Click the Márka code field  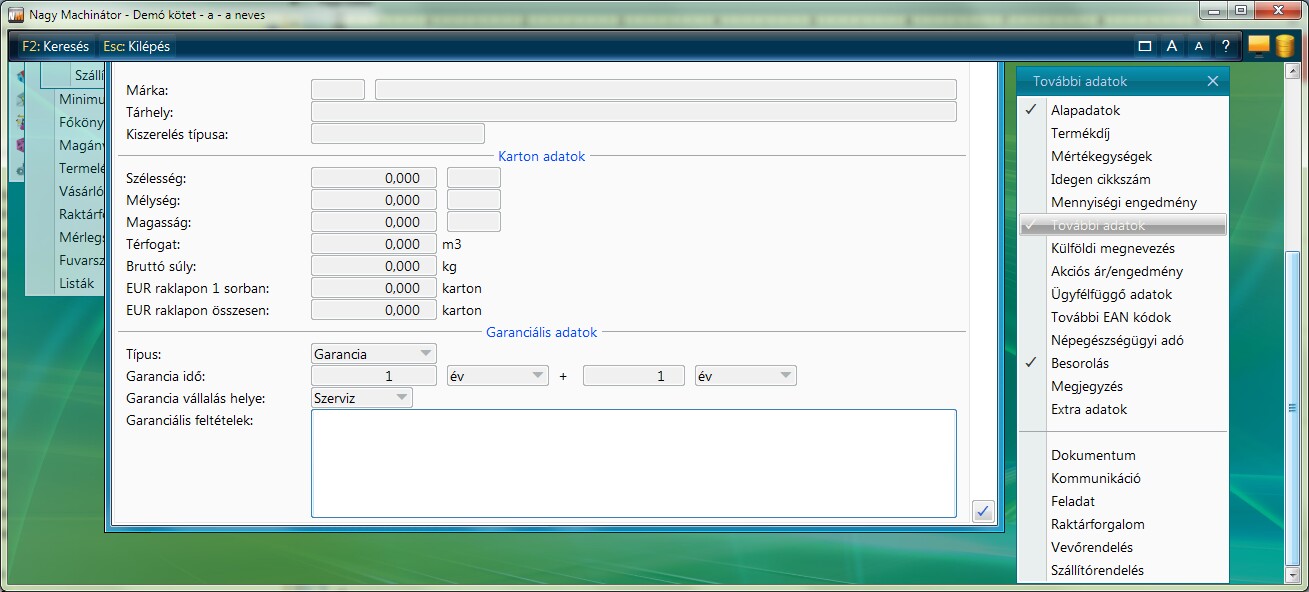point(338,90)
